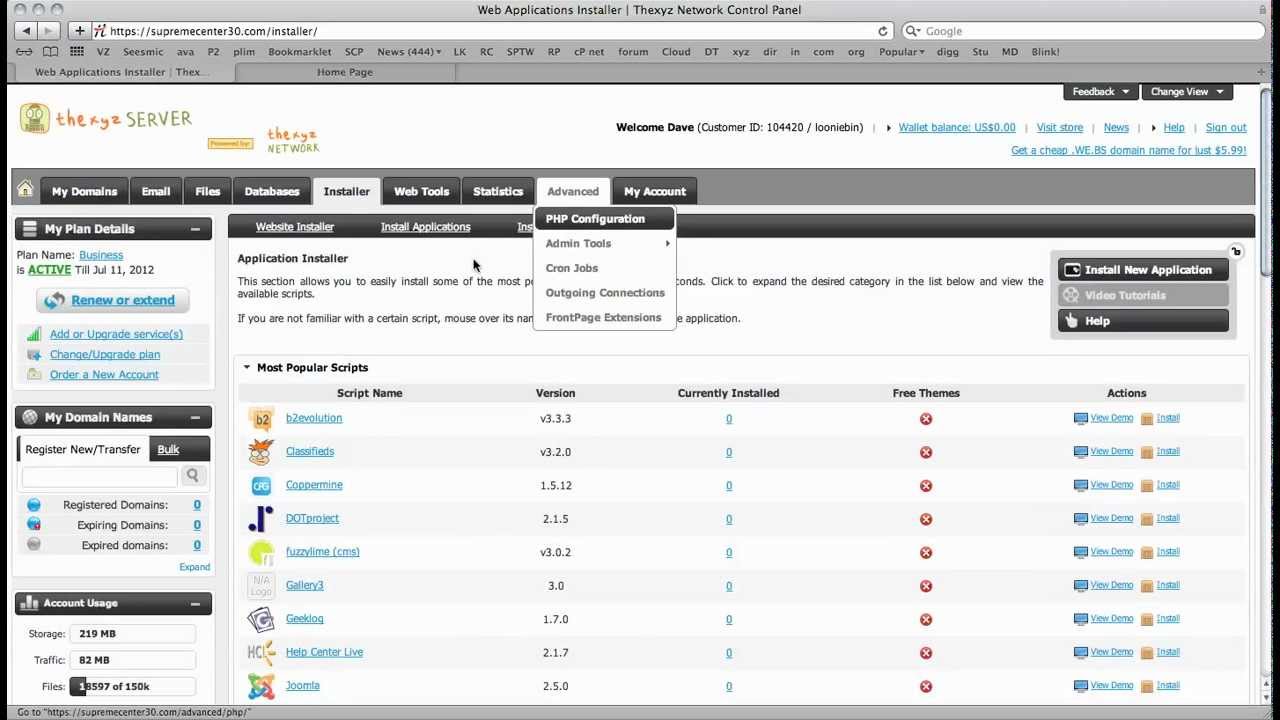Switch to the Home Page browser tab
This screenshot has width=1280, height=720.
pyautogui.click(x=345, y=72)
